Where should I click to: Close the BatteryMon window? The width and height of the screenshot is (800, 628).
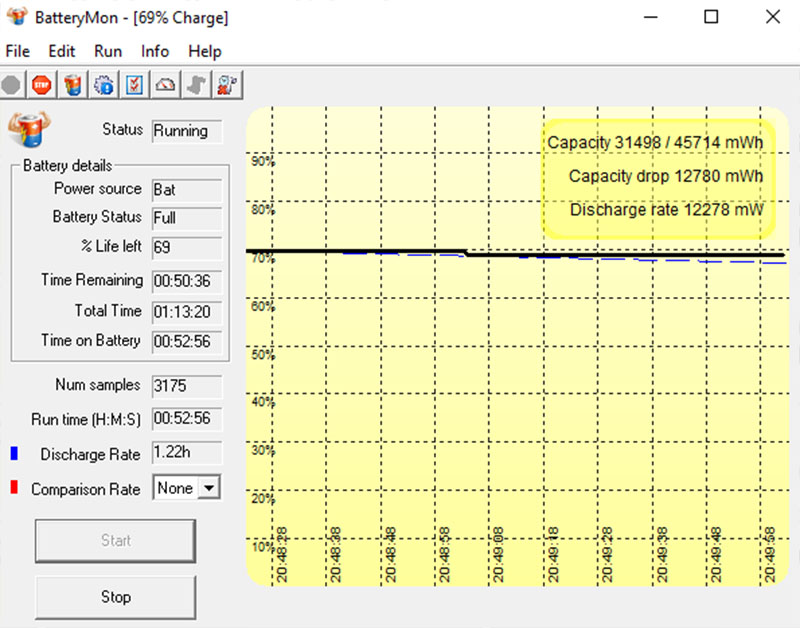[773, 17]
